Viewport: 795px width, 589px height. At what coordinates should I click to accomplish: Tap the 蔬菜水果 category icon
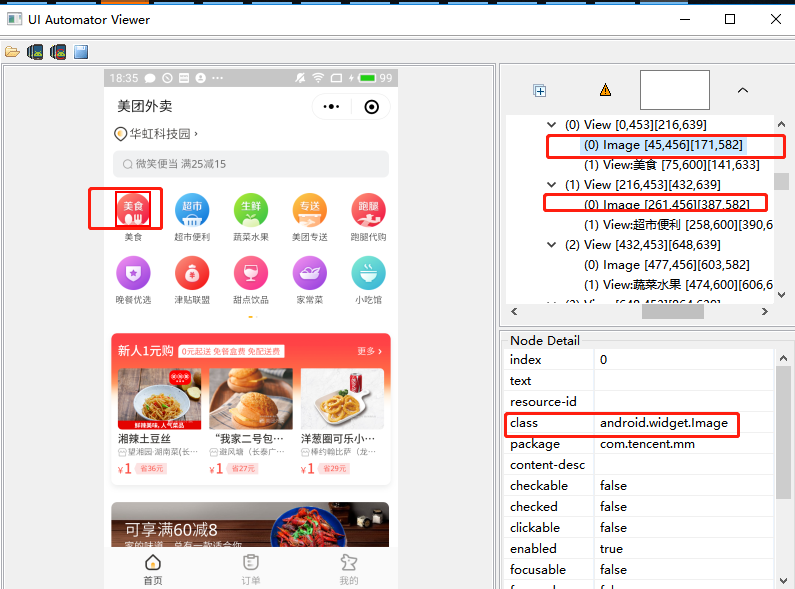[x=251, y=209]
